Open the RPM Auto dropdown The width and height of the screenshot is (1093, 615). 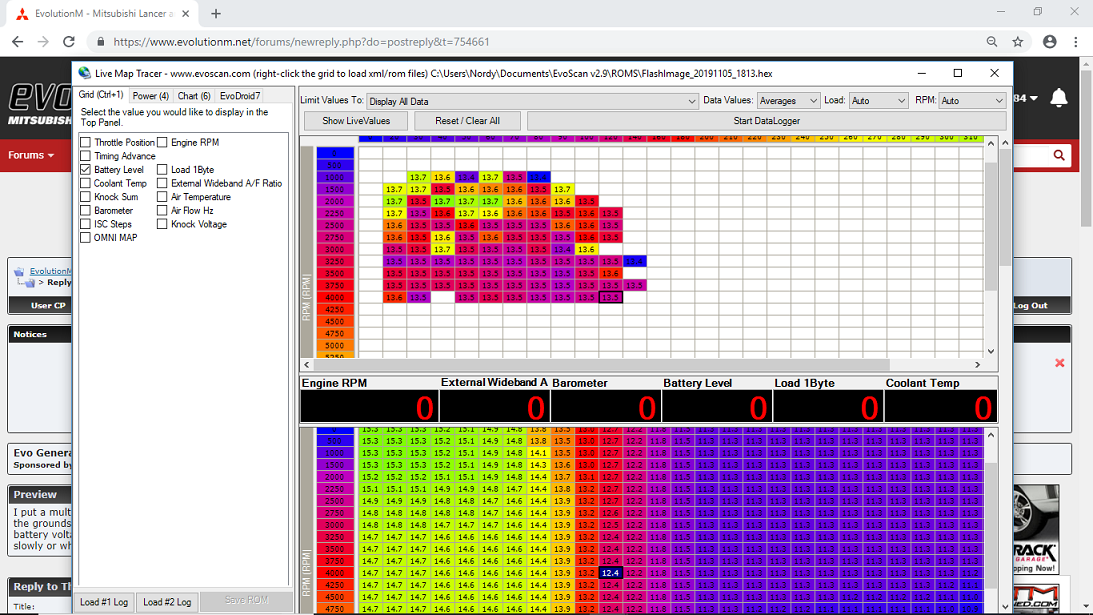coord(971,101)
